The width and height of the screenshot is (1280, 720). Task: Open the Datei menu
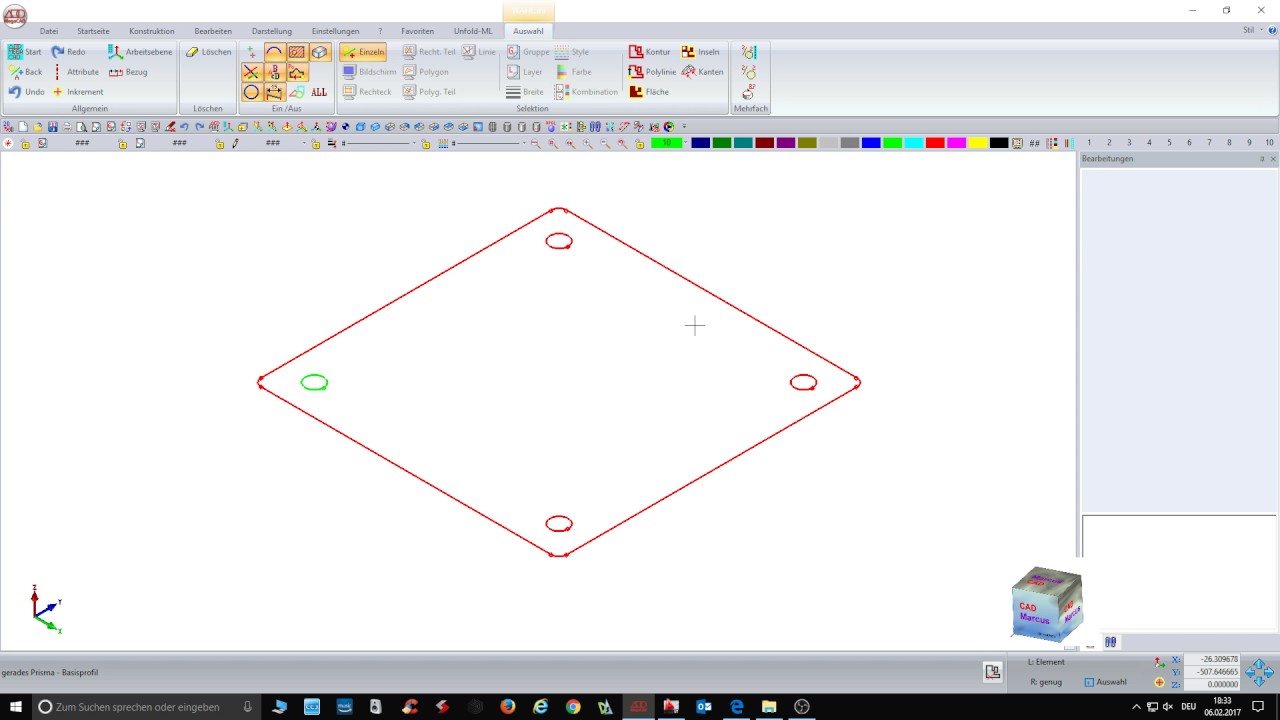pyautogui.click(x=49, y=31)
